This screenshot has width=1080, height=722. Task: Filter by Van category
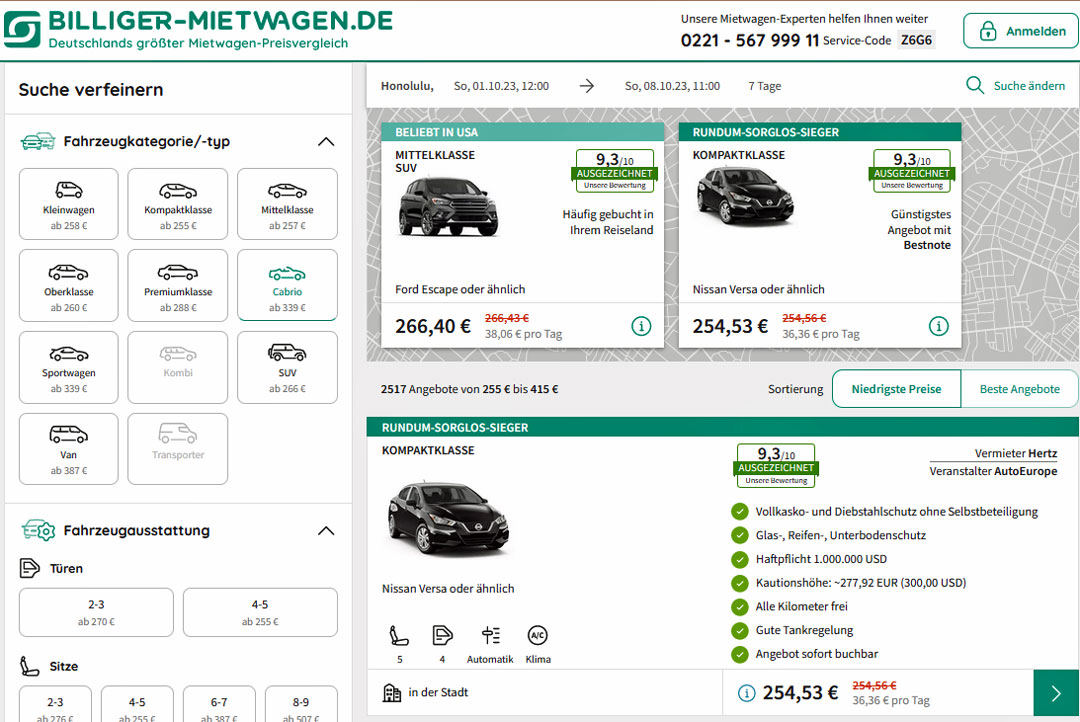click(x=69, y=449)
